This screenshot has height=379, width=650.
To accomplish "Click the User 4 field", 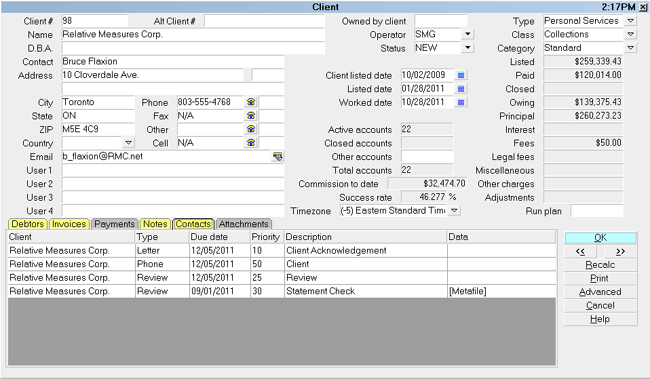I will click(x=172, y=211).
